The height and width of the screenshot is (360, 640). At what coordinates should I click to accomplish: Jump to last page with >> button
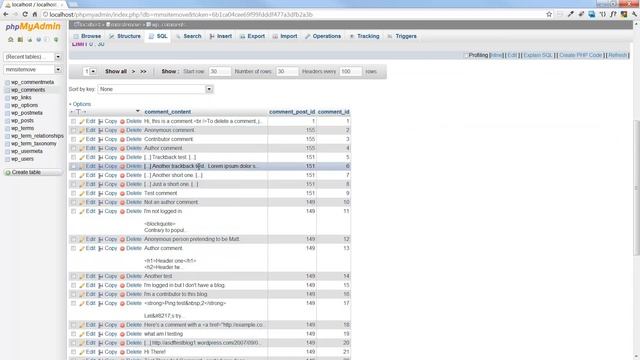pyautogui.click(x=143, y=71)
